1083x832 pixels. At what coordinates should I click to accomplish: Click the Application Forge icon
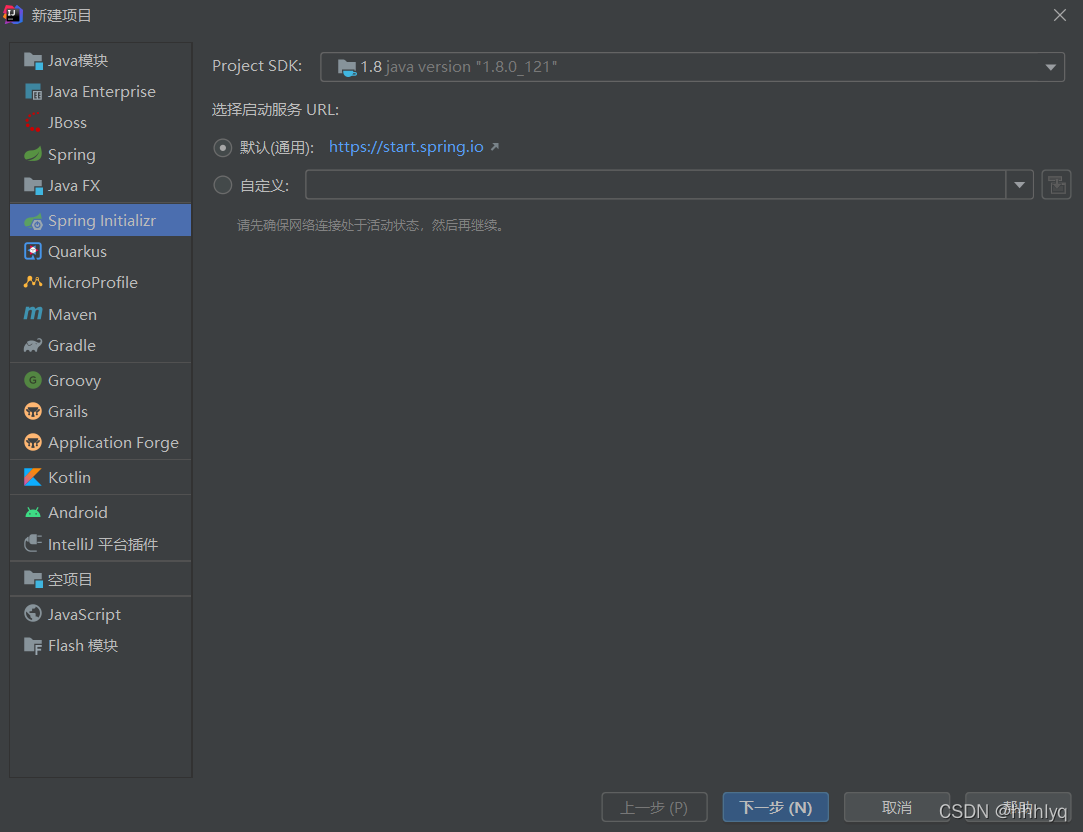pos(32,443)
